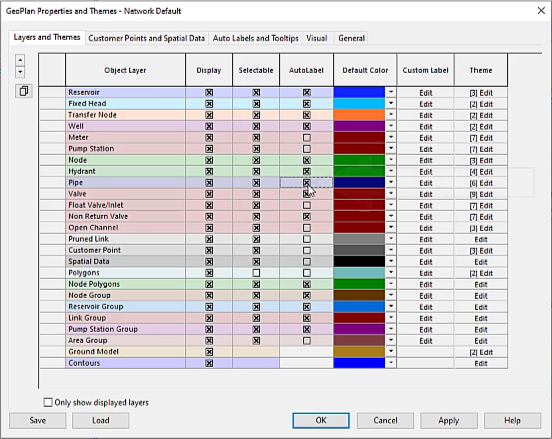Toggle Selectable checkbox for Fixed Head
This screenshot has height=439, width=552.
[x=256, y=104]
